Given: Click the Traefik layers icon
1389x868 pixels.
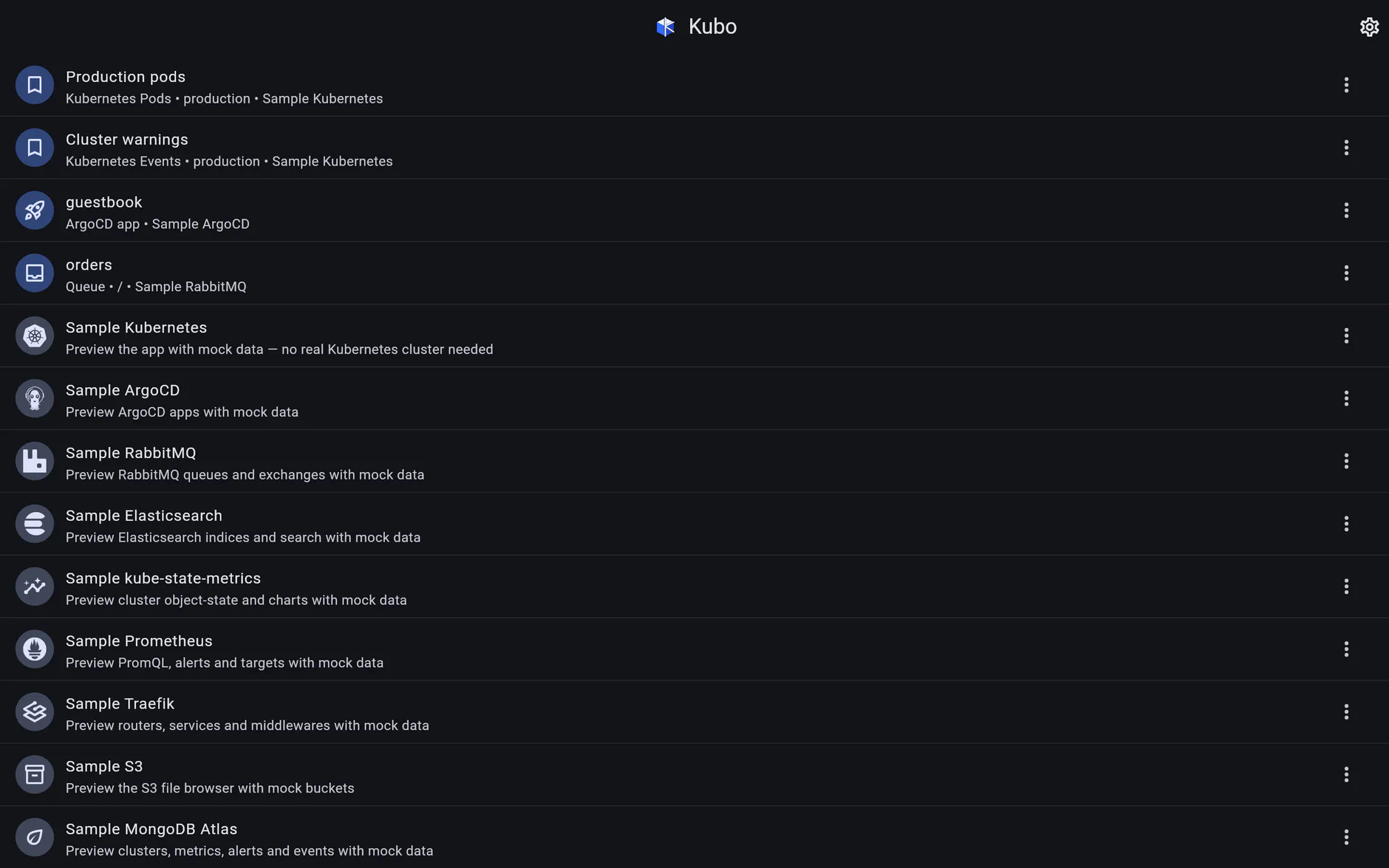Looking at the screenshot, I should tap(35, 712).
